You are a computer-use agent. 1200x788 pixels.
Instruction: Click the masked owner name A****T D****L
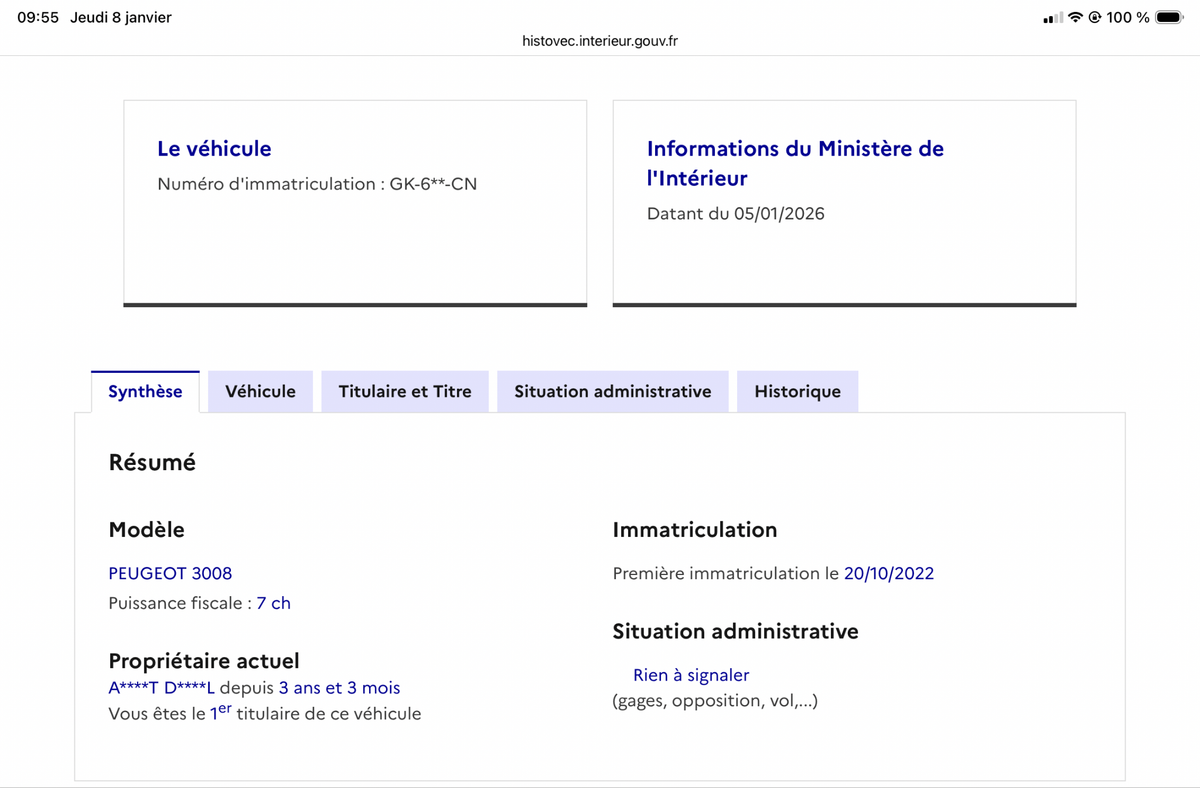pos(161,688)
